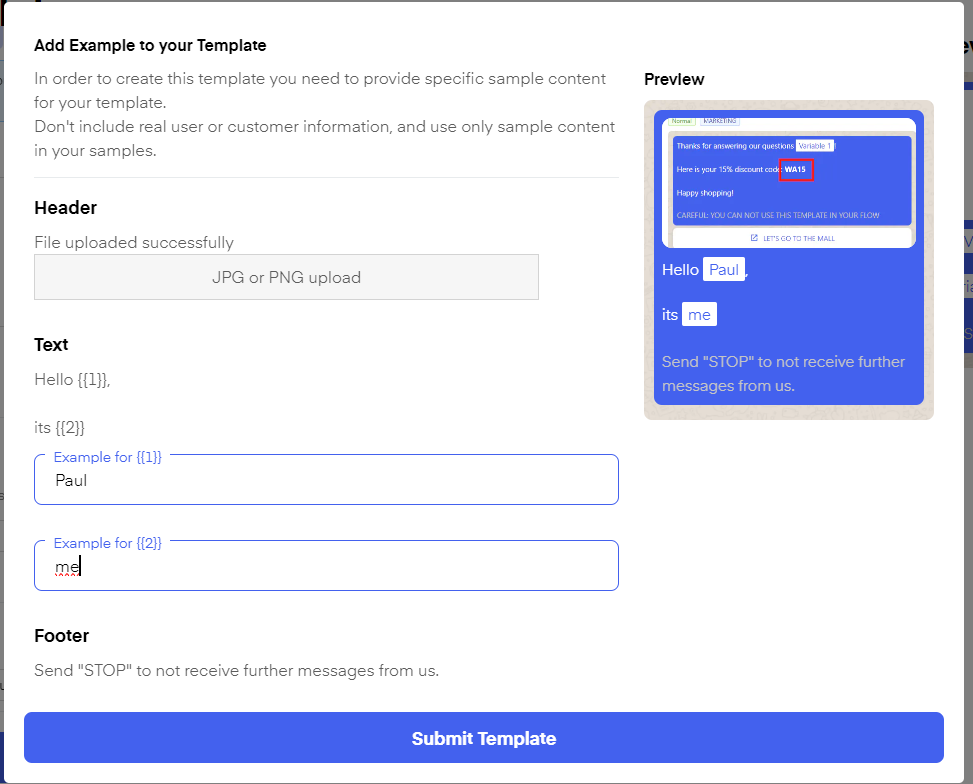Screen dimensions: 973x784
Task: Select the Variable 1 chip in preview
Action: coord(814,146)
